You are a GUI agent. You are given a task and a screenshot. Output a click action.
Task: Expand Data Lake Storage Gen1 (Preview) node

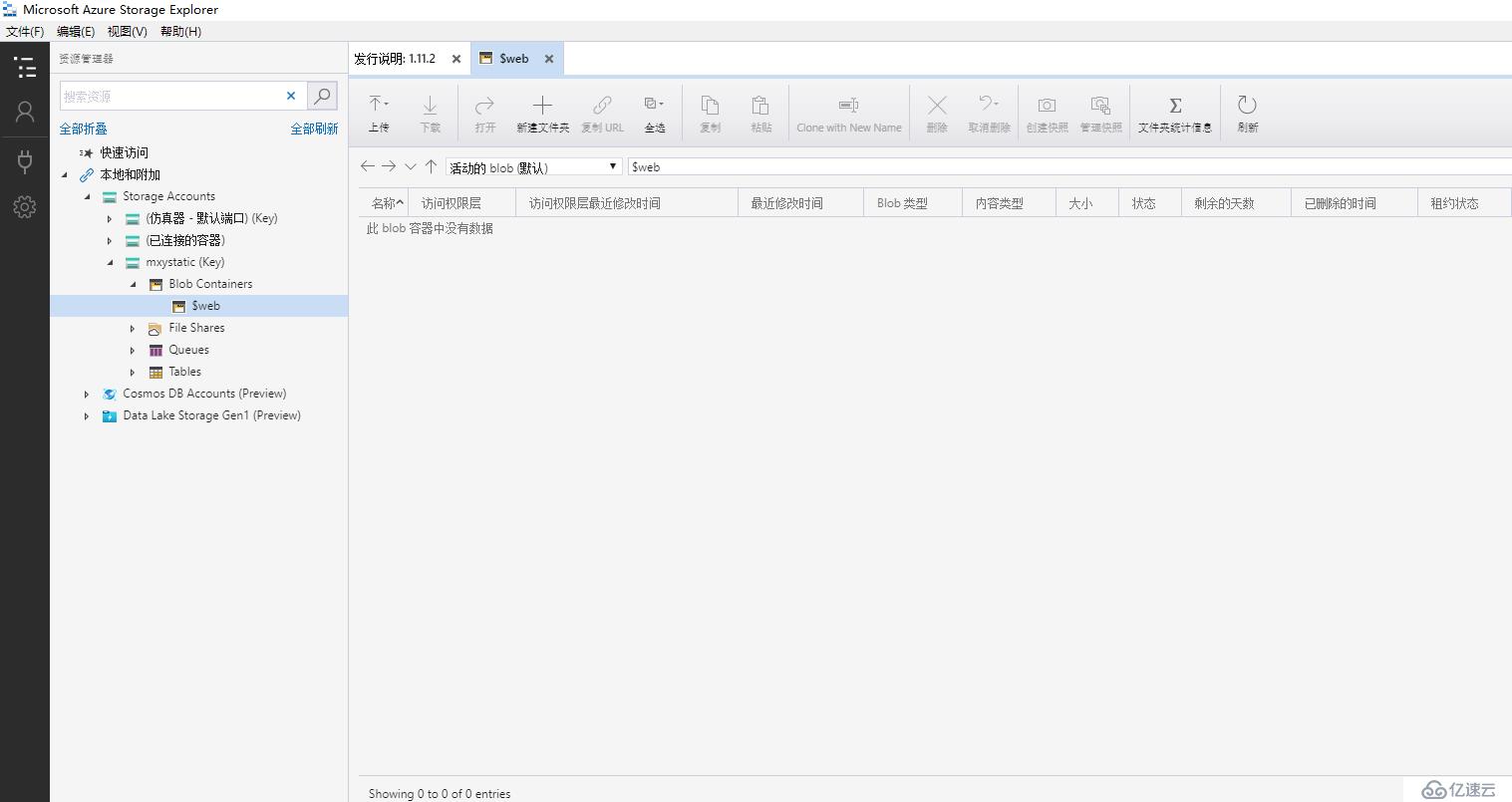pos(87,415)
